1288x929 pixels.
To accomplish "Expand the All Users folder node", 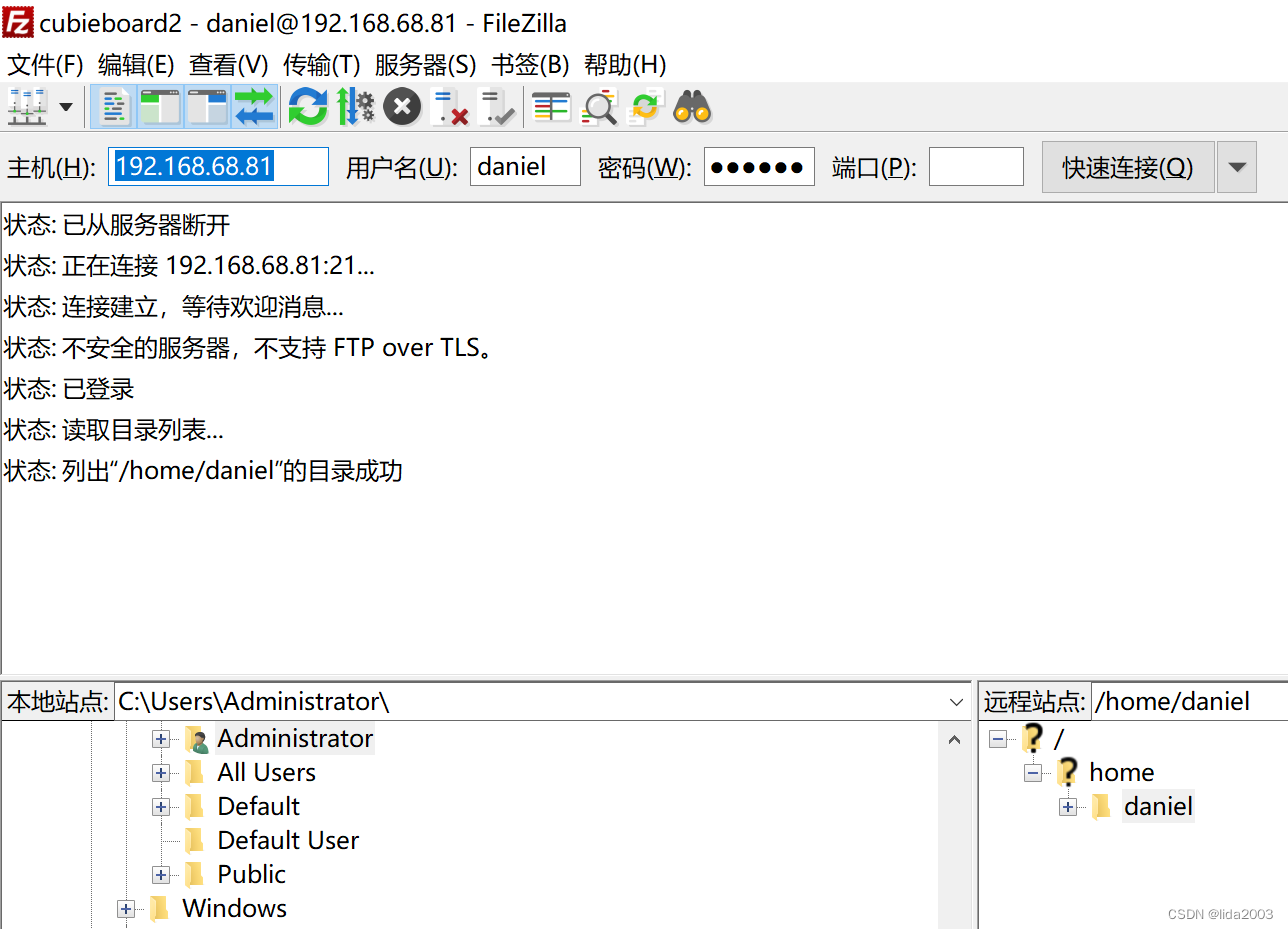I will pyautogui.click(x=161, y=773).
